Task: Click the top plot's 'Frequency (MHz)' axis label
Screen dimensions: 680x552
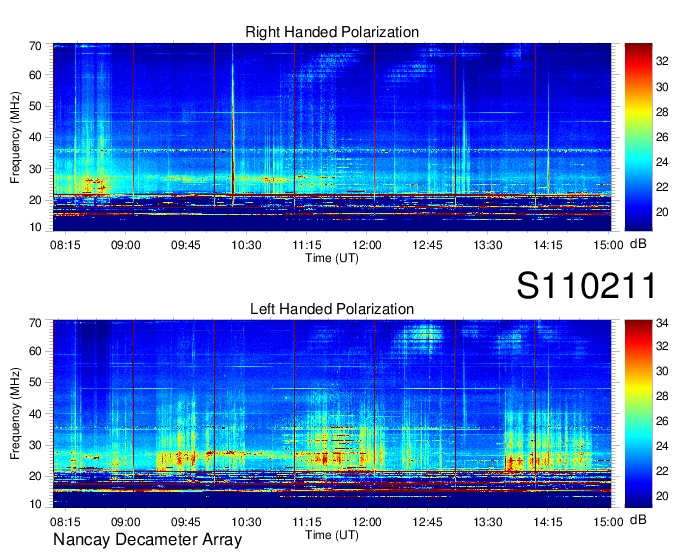Action: coord(15,137)
